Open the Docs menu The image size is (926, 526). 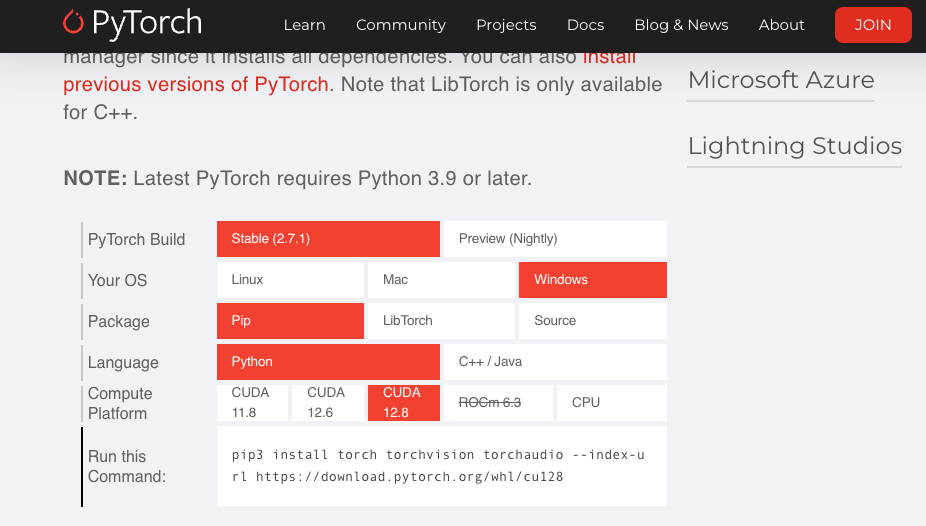pyautogui.click(x=585, y=25)
